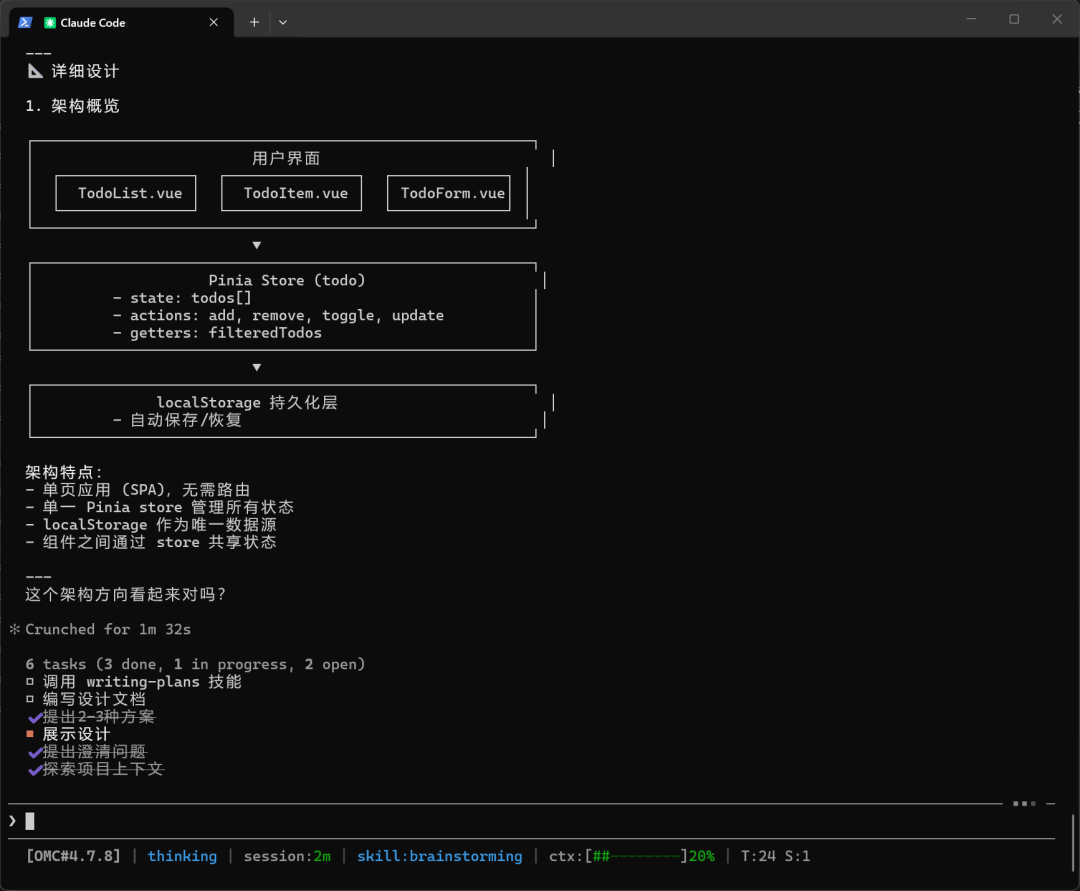Click the 'state: todos[]' line
This screenshot has width=1080, height=891.
183,297
